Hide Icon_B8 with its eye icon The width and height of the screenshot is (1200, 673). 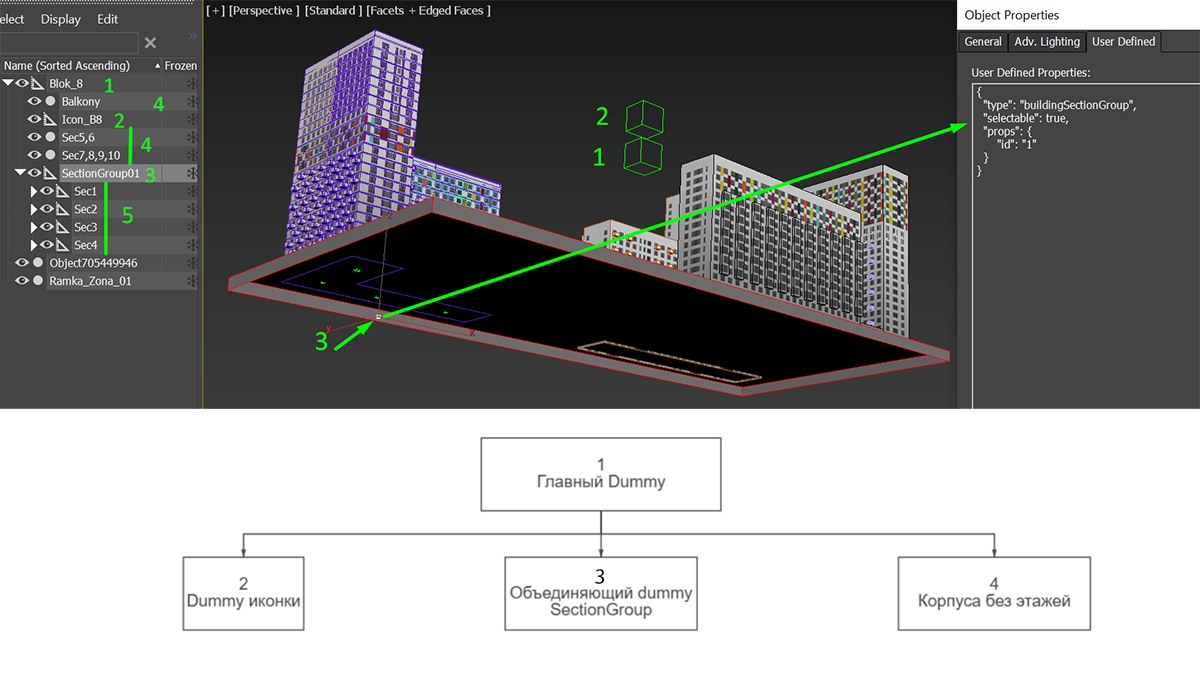[x=34, y=120]
